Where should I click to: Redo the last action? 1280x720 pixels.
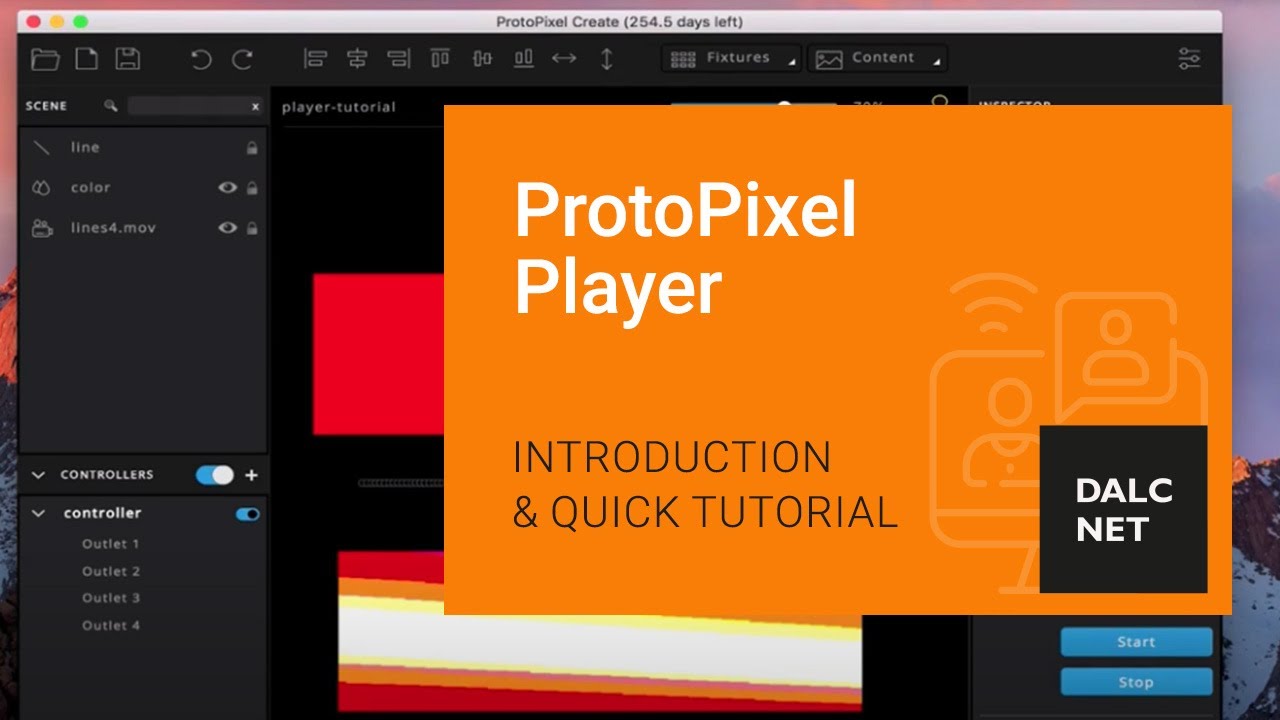click(242, 59)
